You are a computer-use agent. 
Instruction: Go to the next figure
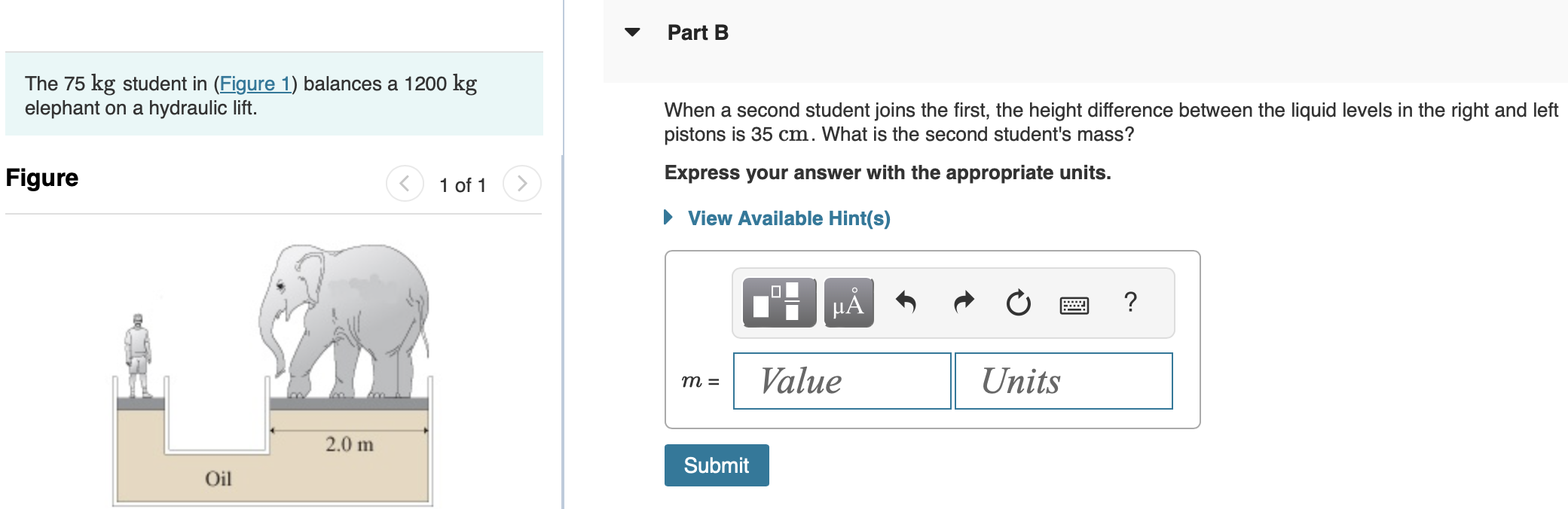[521, 184]
